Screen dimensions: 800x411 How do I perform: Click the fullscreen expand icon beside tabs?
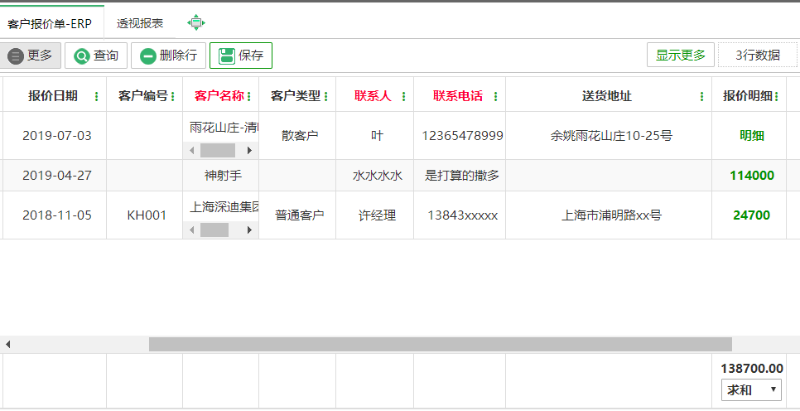[196, 22]
